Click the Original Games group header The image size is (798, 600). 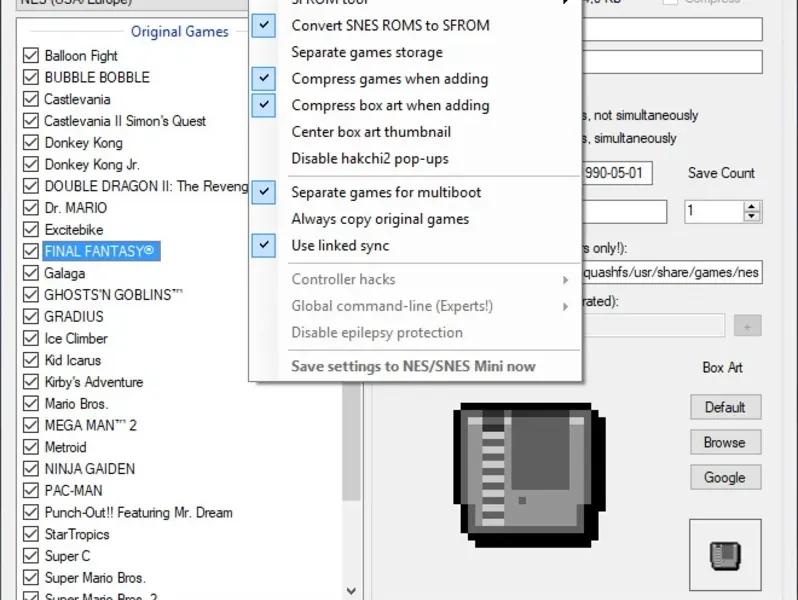pos(180,32)
